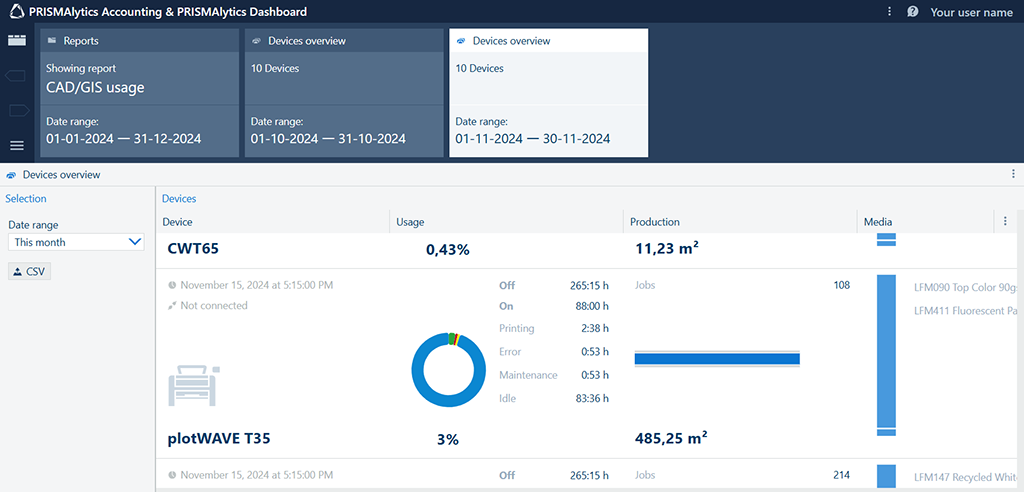
Task: Select the Reports CAD/GIS usage card
Action: (x=140, y=93)
